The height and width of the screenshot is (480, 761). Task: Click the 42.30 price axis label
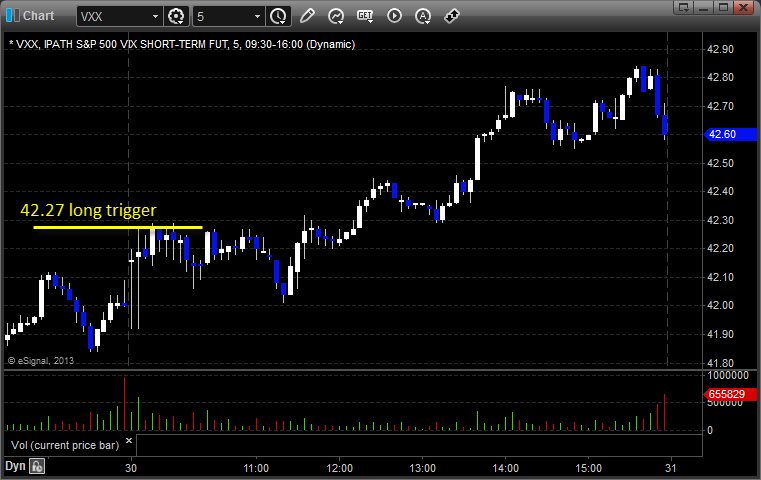pos(720,220)
